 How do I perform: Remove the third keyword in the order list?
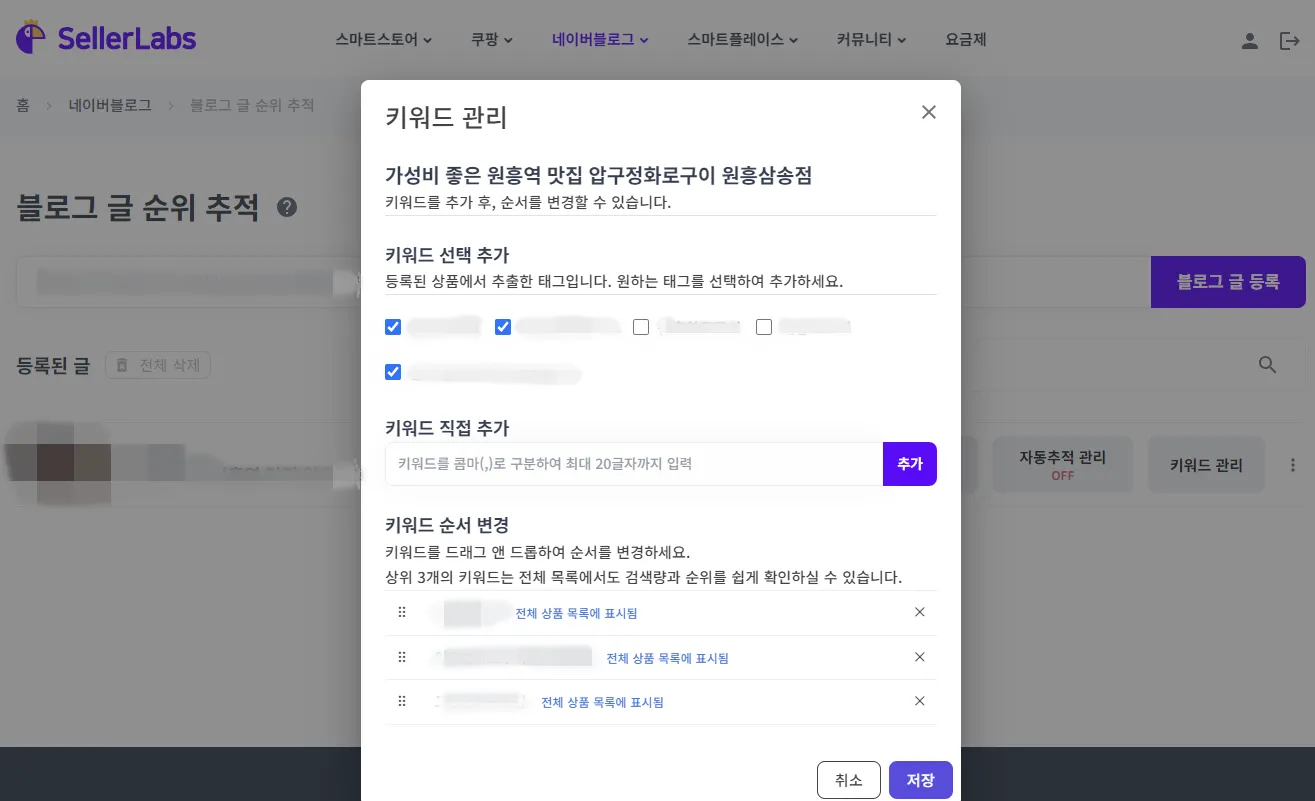point(920,701)
